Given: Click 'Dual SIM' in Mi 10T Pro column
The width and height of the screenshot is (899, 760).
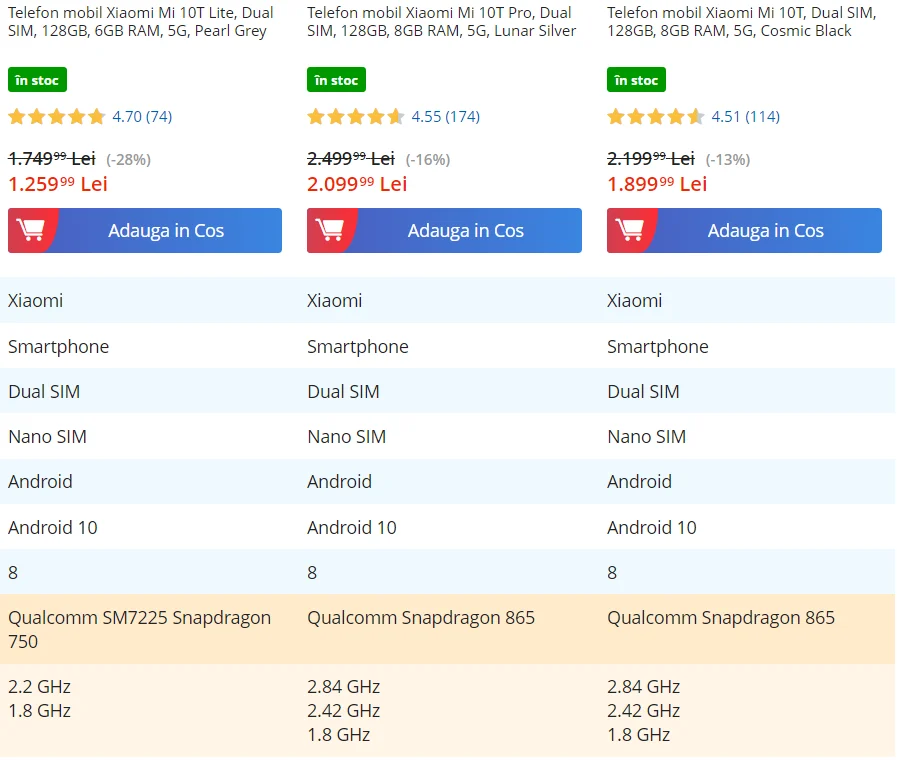Looking at the screenshot, I should [x=343, y=391].
